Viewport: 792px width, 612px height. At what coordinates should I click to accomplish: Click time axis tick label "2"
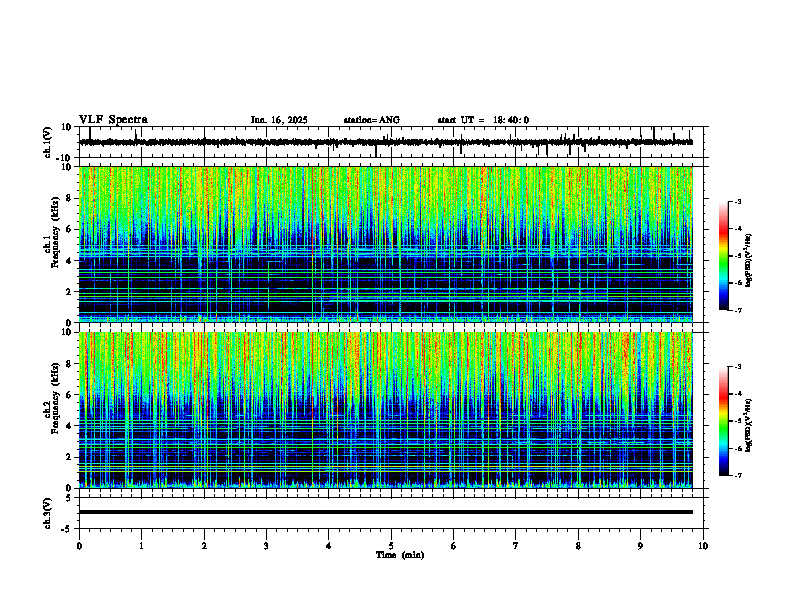click(x=204, y=546)
